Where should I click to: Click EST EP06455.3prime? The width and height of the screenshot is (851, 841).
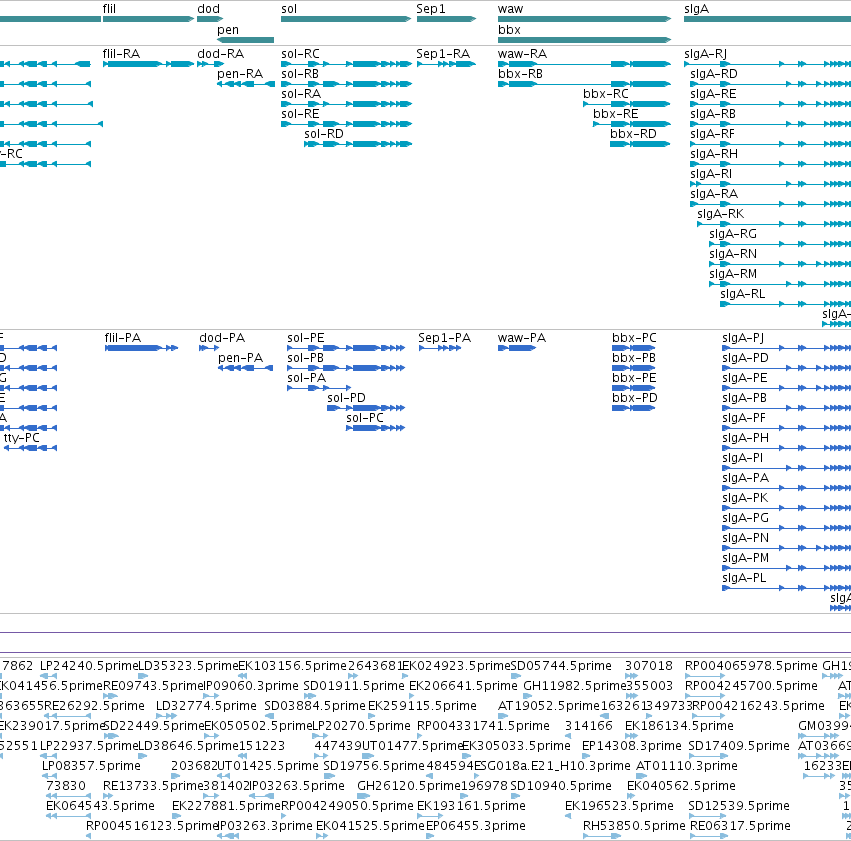[430, 837]
